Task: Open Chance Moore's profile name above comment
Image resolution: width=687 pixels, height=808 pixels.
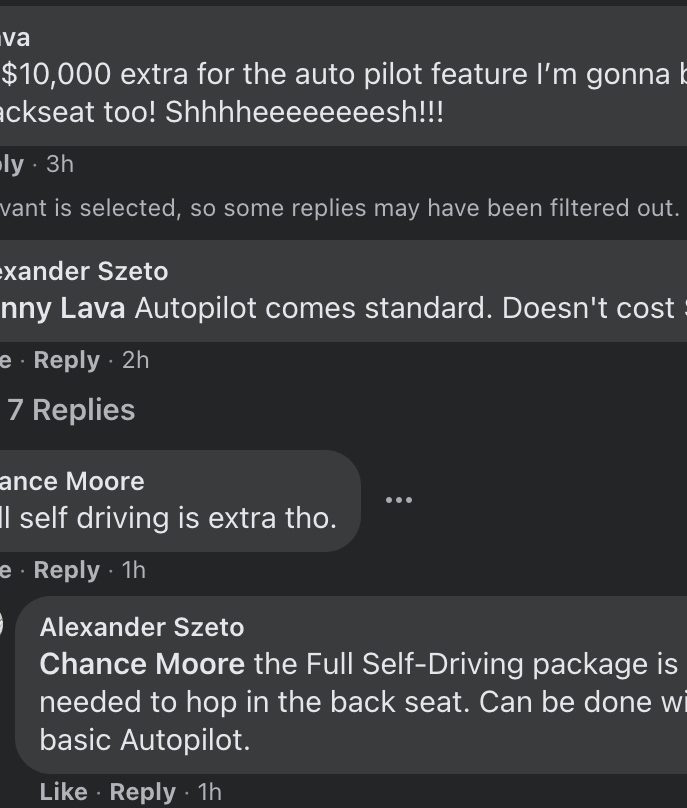Action: coord(72,481)
